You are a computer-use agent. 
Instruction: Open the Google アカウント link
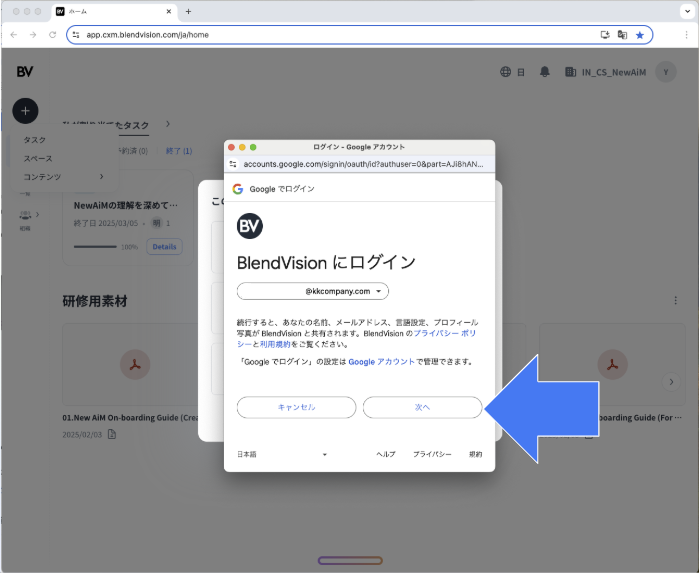[x=382, y=362]
